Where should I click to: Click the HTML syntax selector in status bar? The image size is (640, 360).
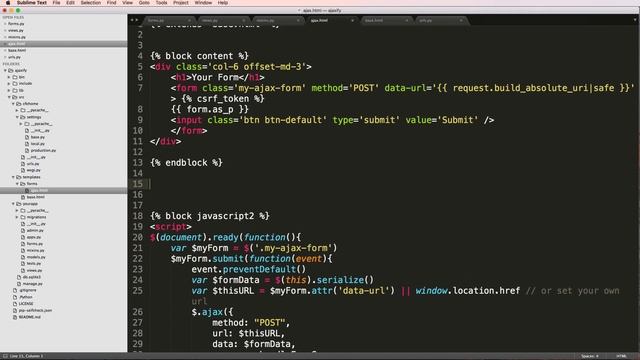[x=622, y=356]
